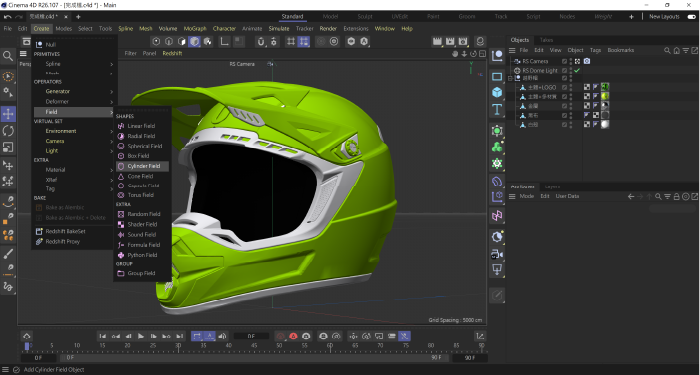Image resolution: width=700 pixels, height=375 pixels.
Task: Open the Environment submenu
Action: (x=73, y=131)
